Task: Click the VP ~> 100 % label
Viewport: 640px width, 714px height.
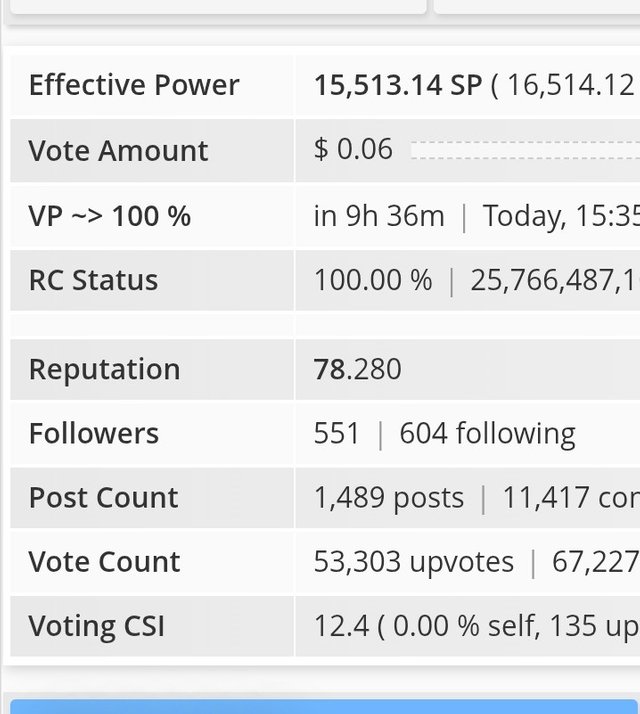Action: (x=109, y=216)
